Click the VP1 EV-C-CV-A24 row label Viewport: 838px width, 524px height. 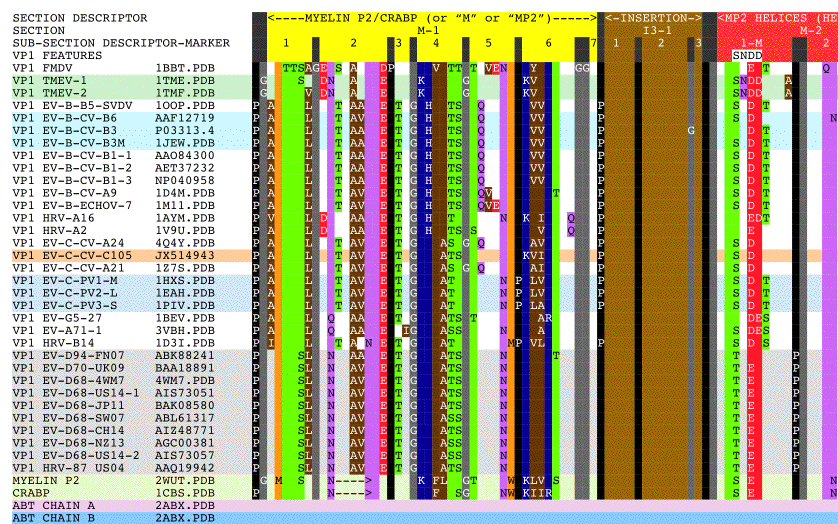[x=68, y=243]
